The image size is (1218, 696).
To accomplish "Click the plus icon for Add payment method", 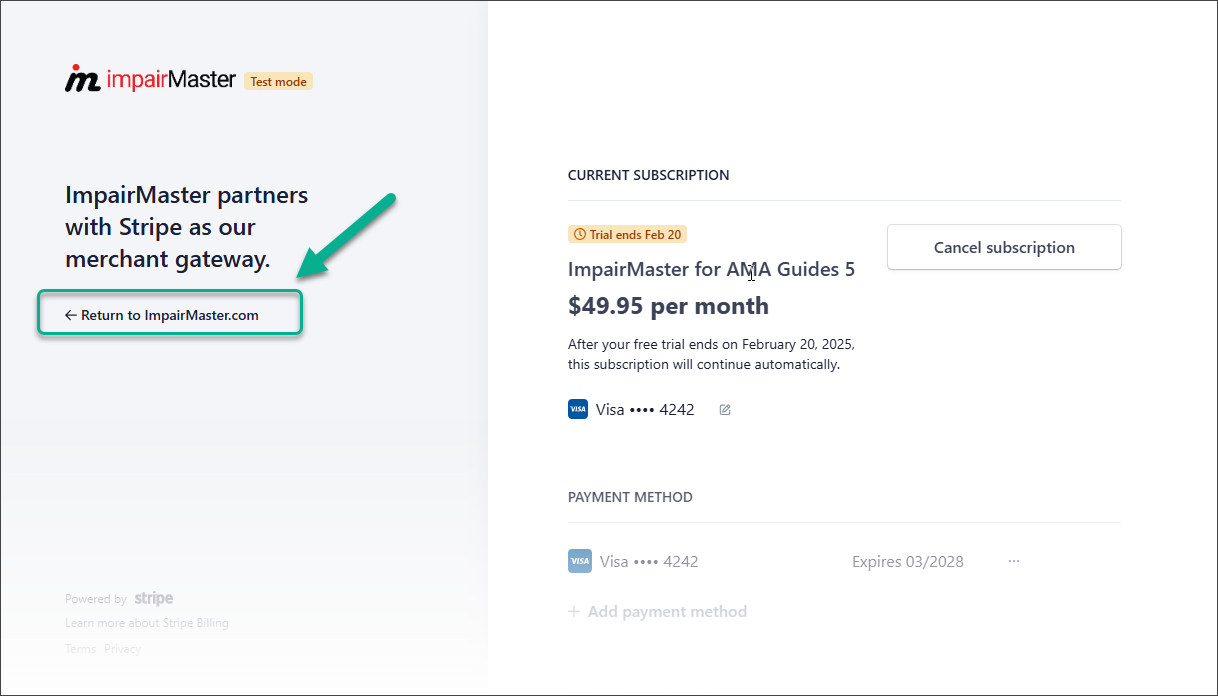I will click(574, 611).
